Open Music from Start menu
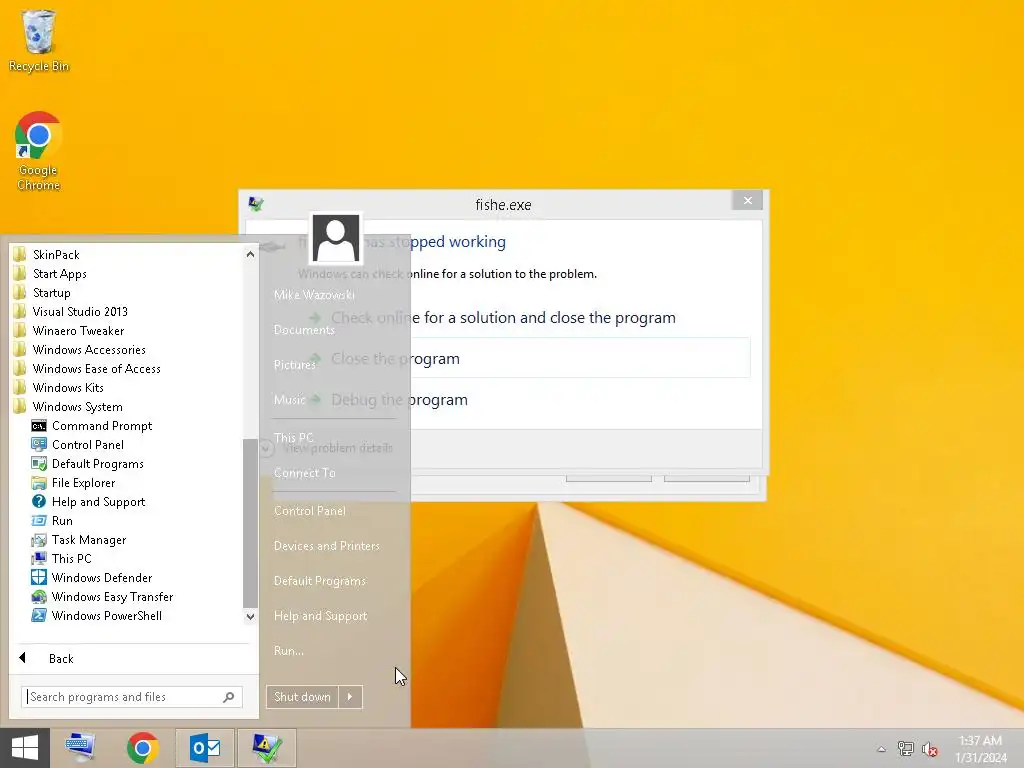 coord(289,399)
